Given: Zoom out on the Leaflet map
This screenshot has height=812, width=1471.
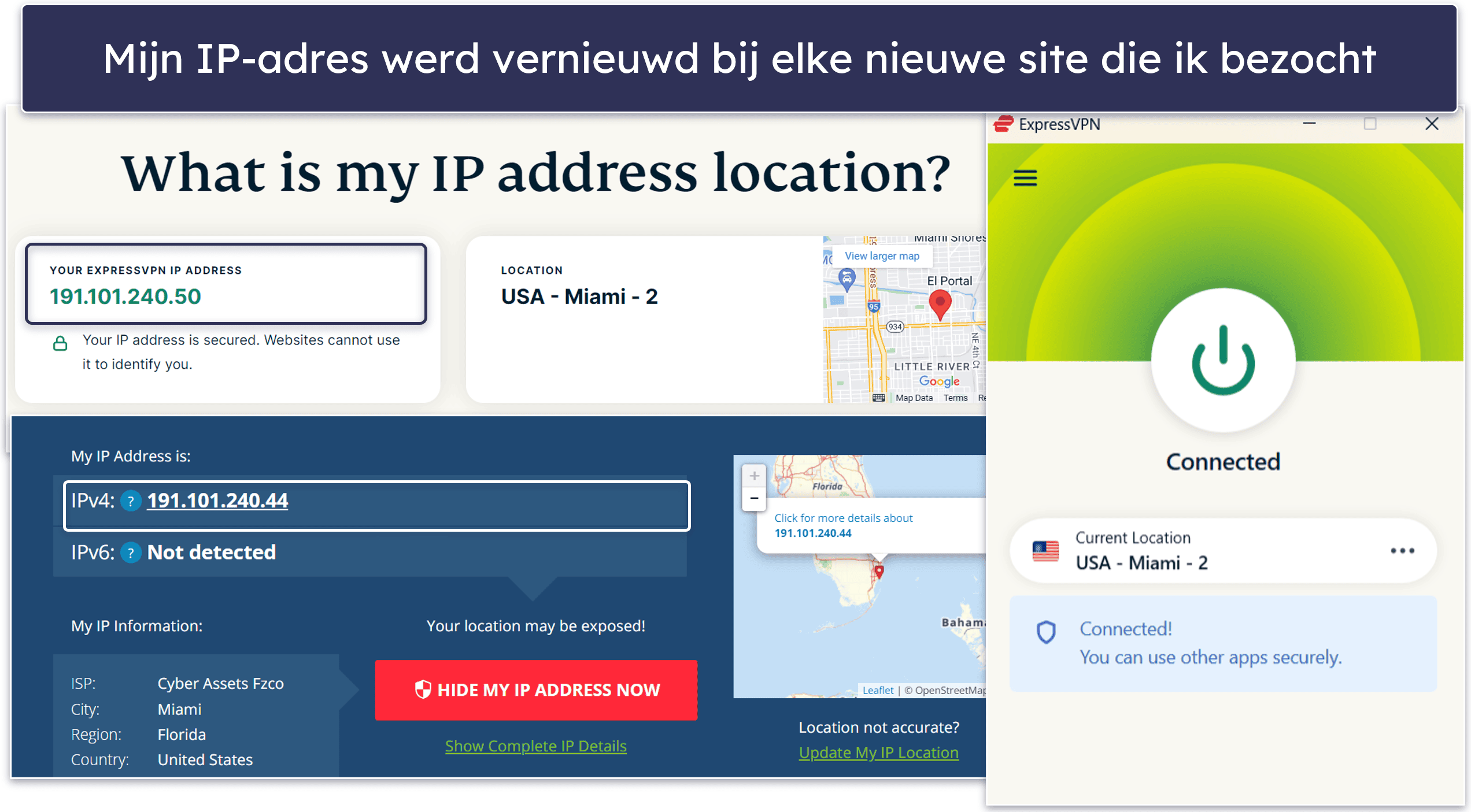Looking at the screenshot, I should pyautogui.click(x=754, y=498).
